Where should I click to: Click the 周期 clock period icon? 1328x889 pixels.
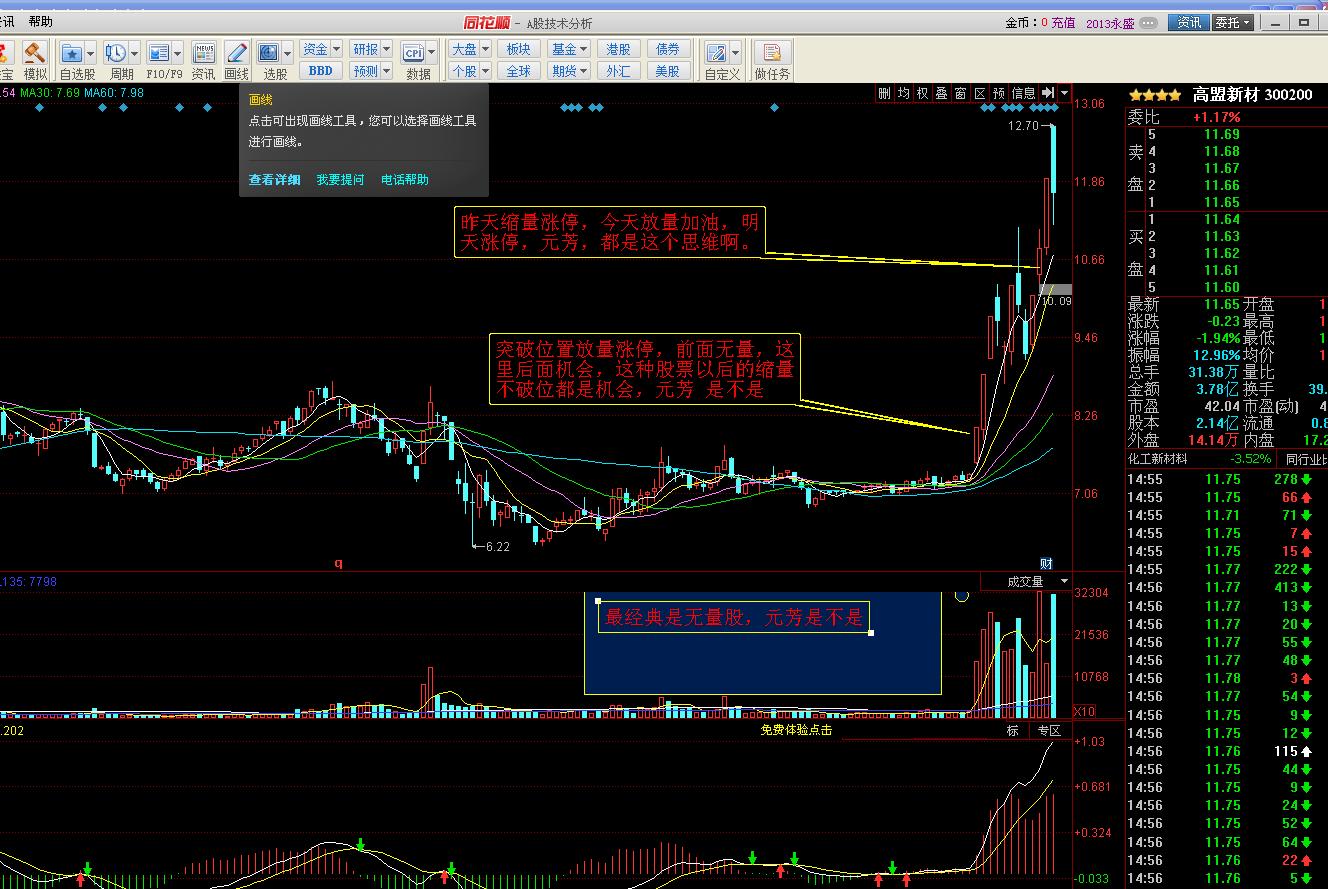pyautogui.click(x=116, y=60)
